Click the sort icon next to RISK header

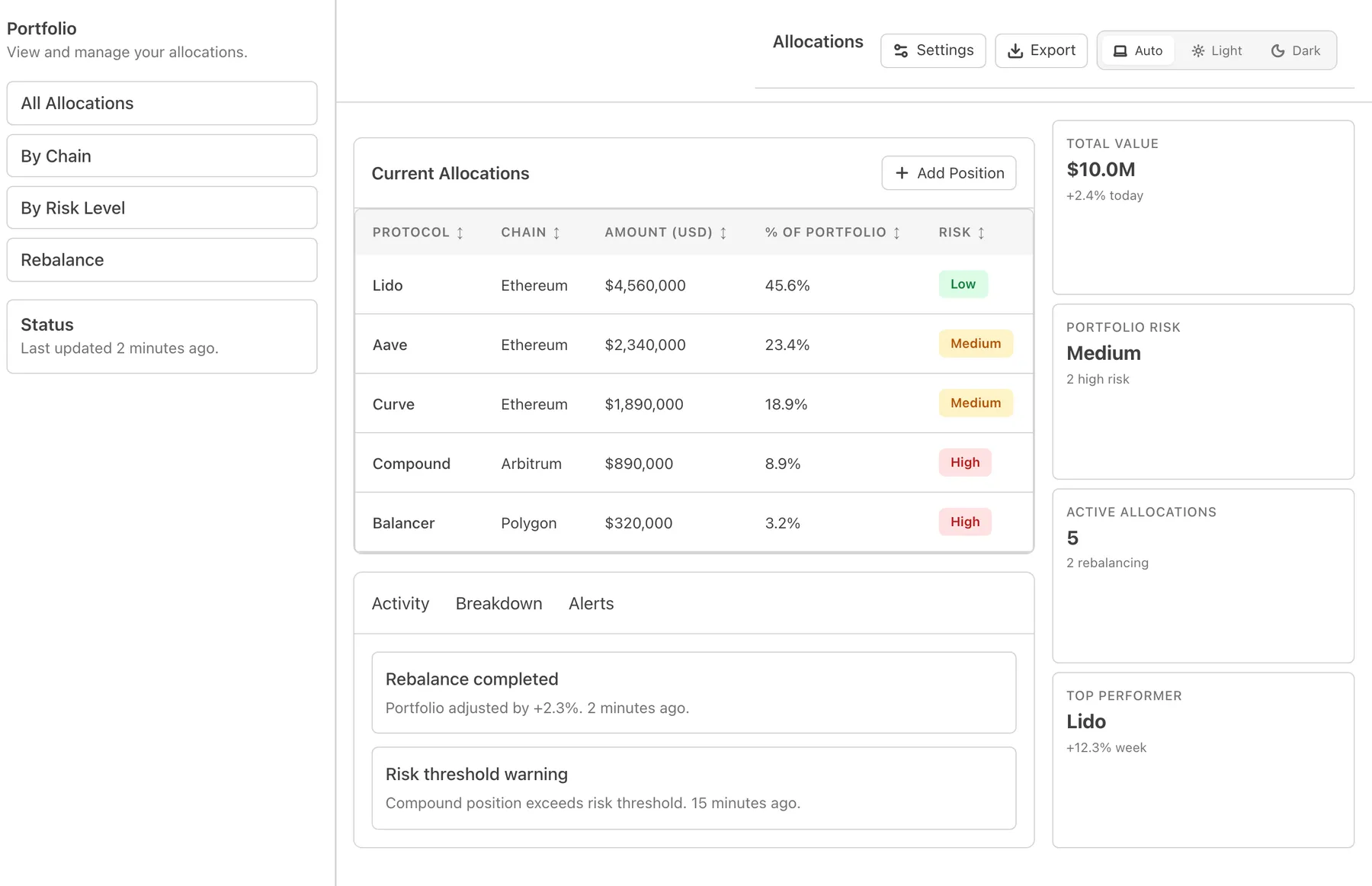982,233
